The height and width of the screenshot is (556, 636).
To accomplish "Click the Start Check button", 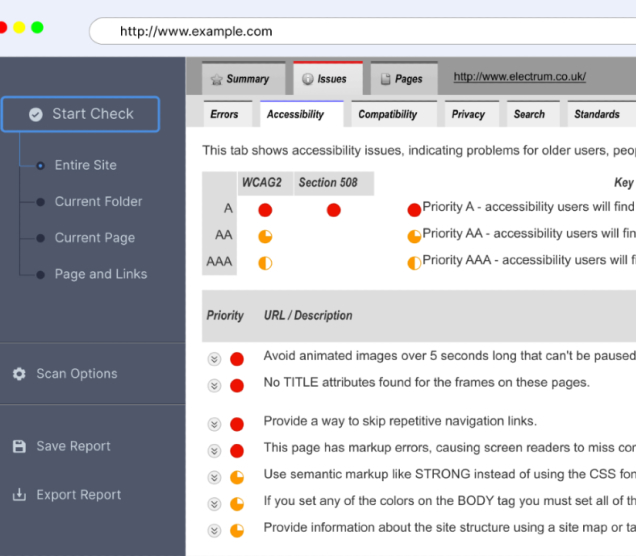I will [x=80, y=114].
